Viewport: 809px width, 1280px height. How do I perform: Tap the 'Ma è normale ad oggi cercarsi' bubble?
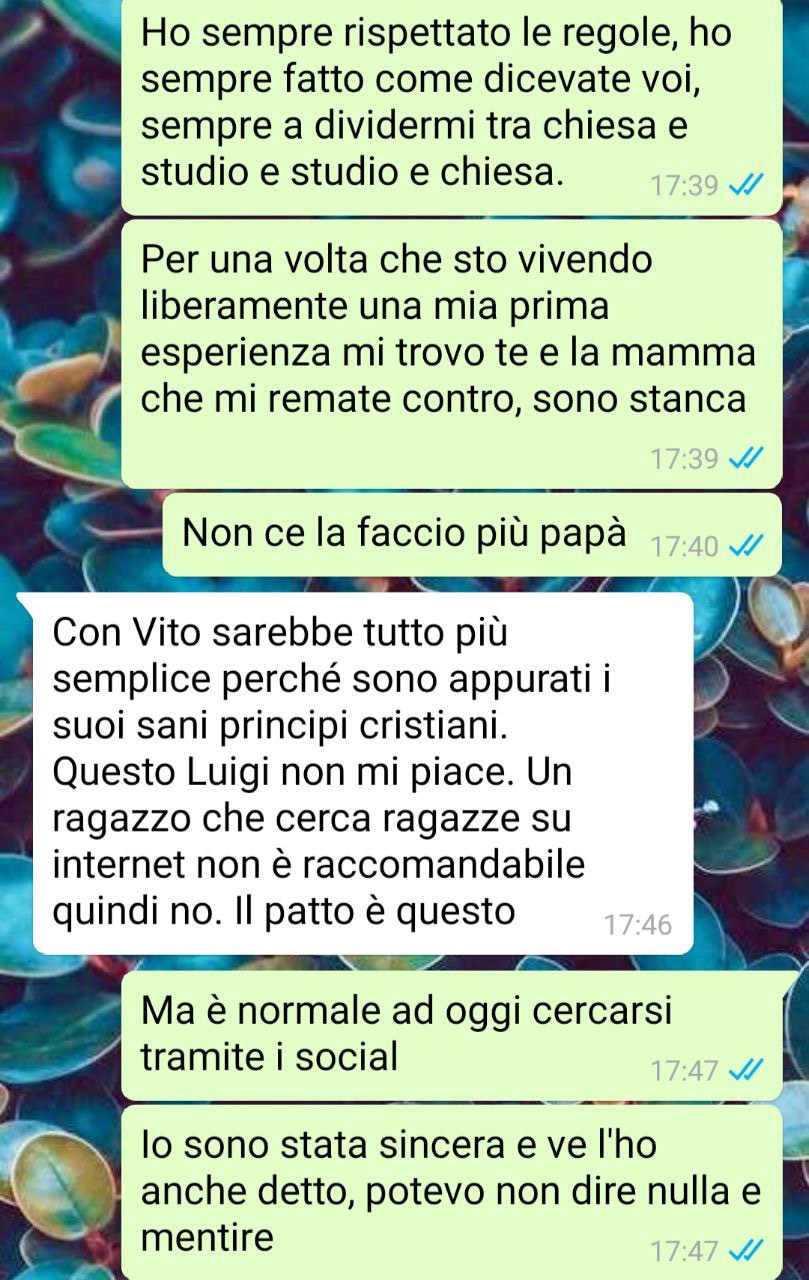tap(451, 1035)
